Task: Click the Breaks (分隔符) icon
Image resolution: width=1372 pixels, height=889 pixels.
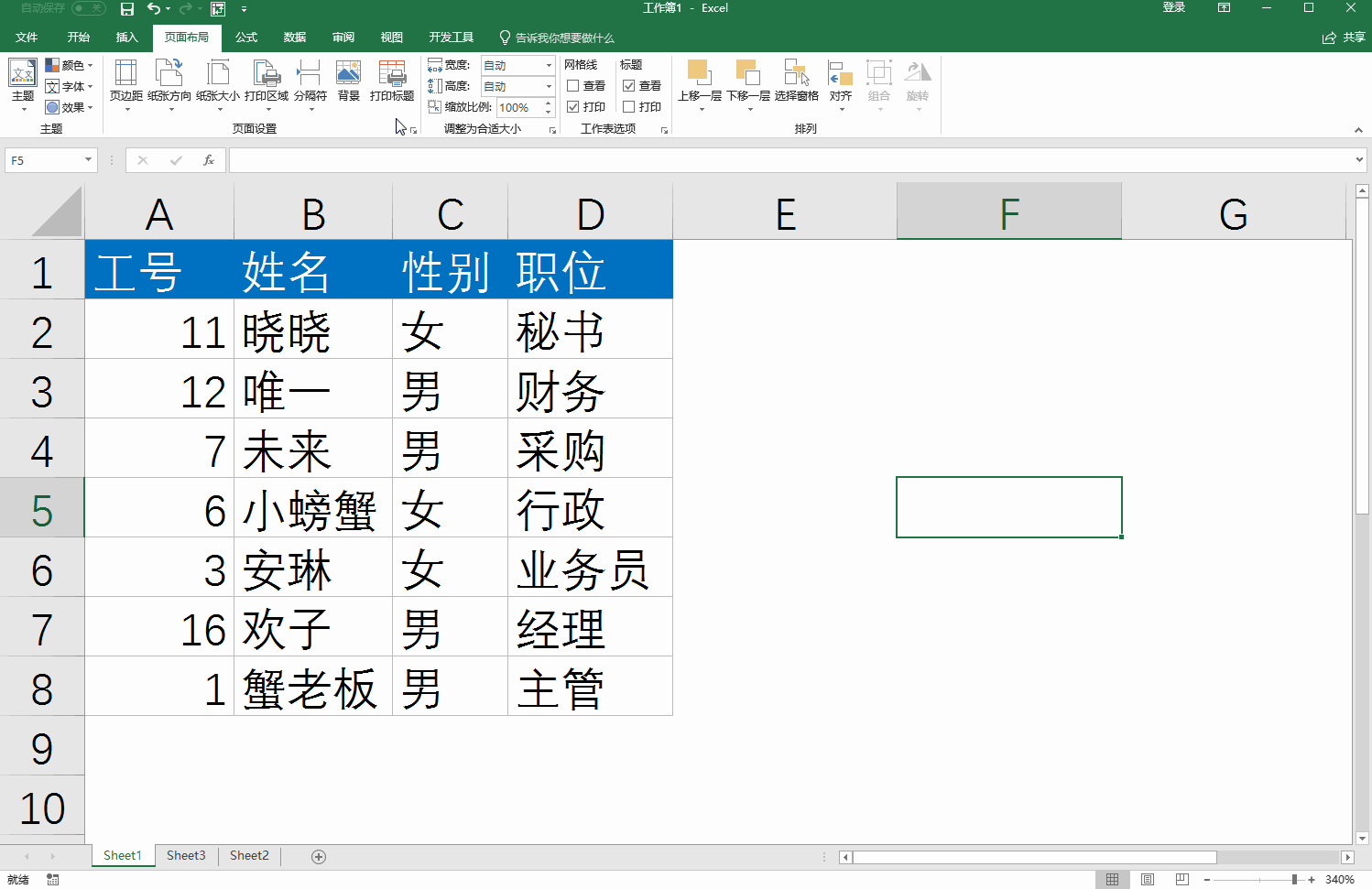Action: (310, 84)
